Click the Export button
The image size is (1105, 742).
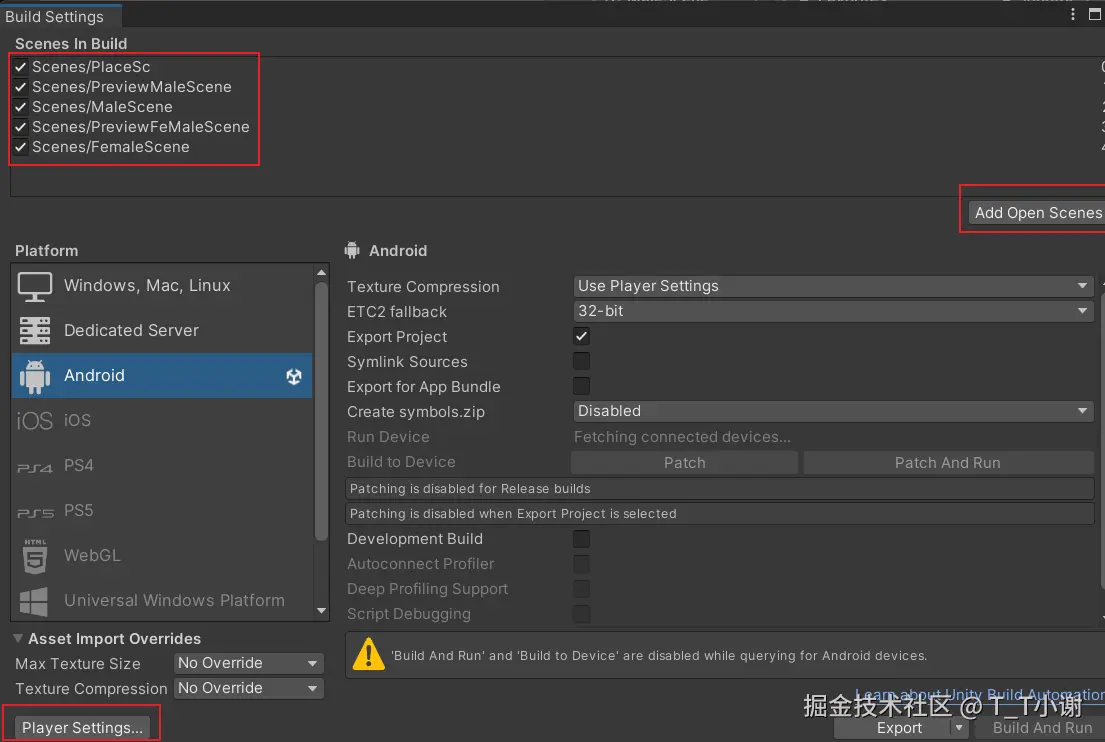(x=899, y=727)
